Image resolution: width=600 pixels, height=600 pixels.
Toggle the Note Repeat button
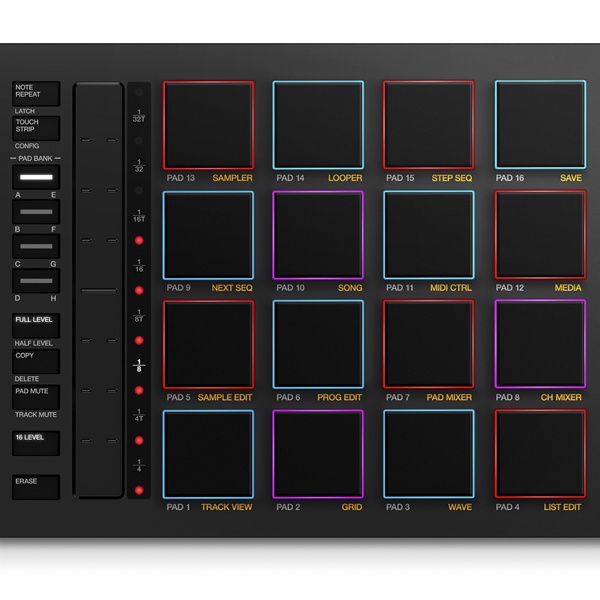tap(36, 93)
